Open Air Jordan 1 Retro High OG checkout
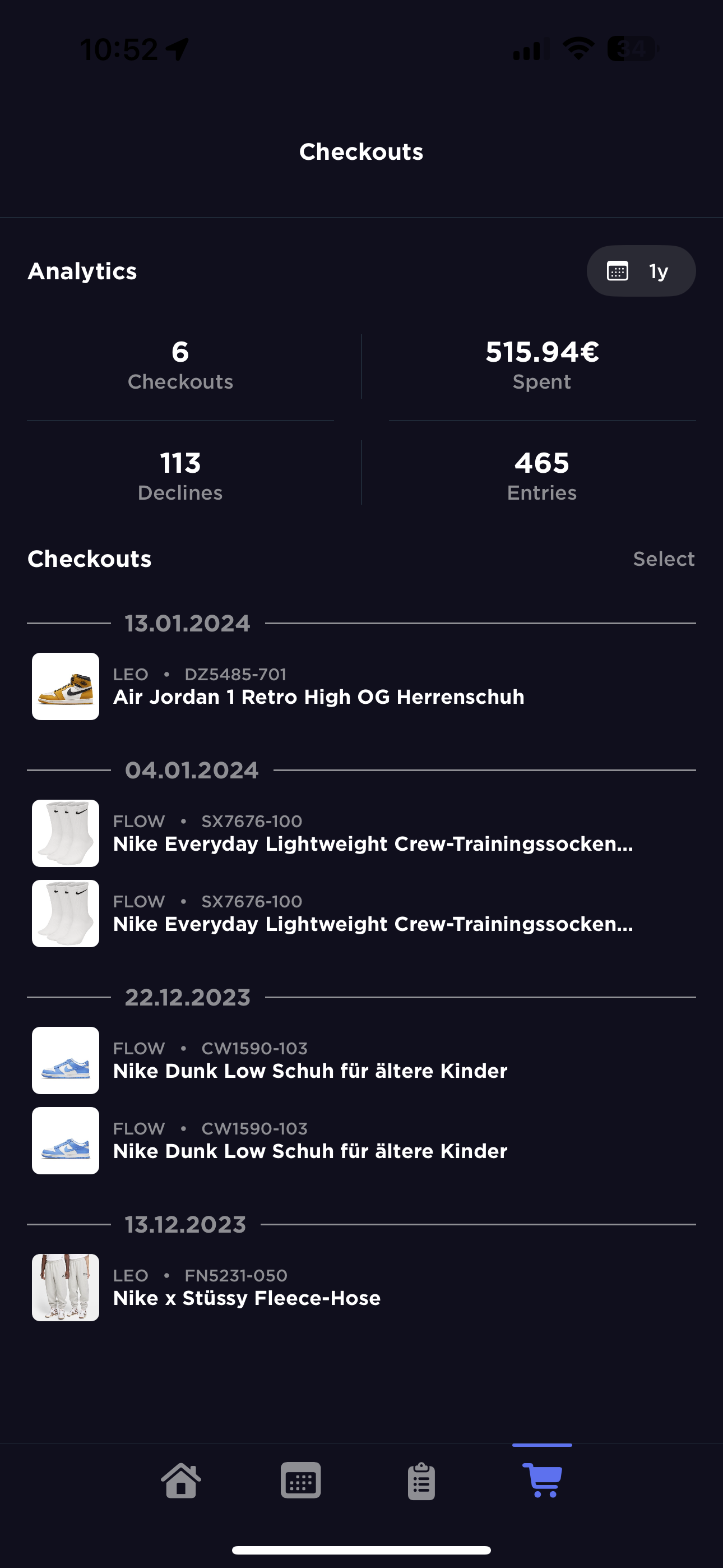 click(x=318, y=697)
